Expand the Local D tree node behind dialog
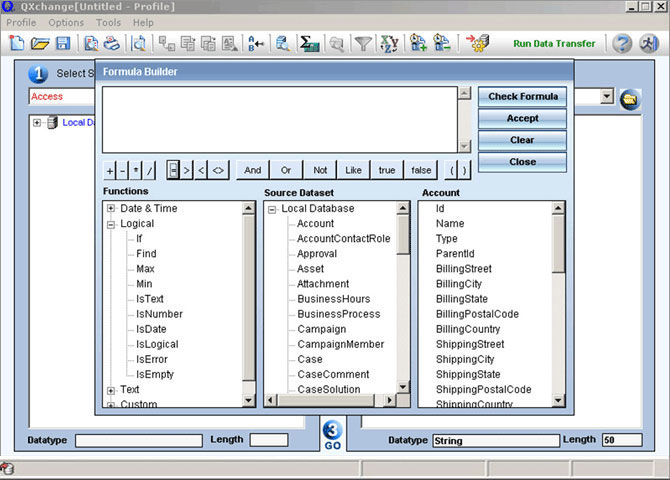 (37, 123)
